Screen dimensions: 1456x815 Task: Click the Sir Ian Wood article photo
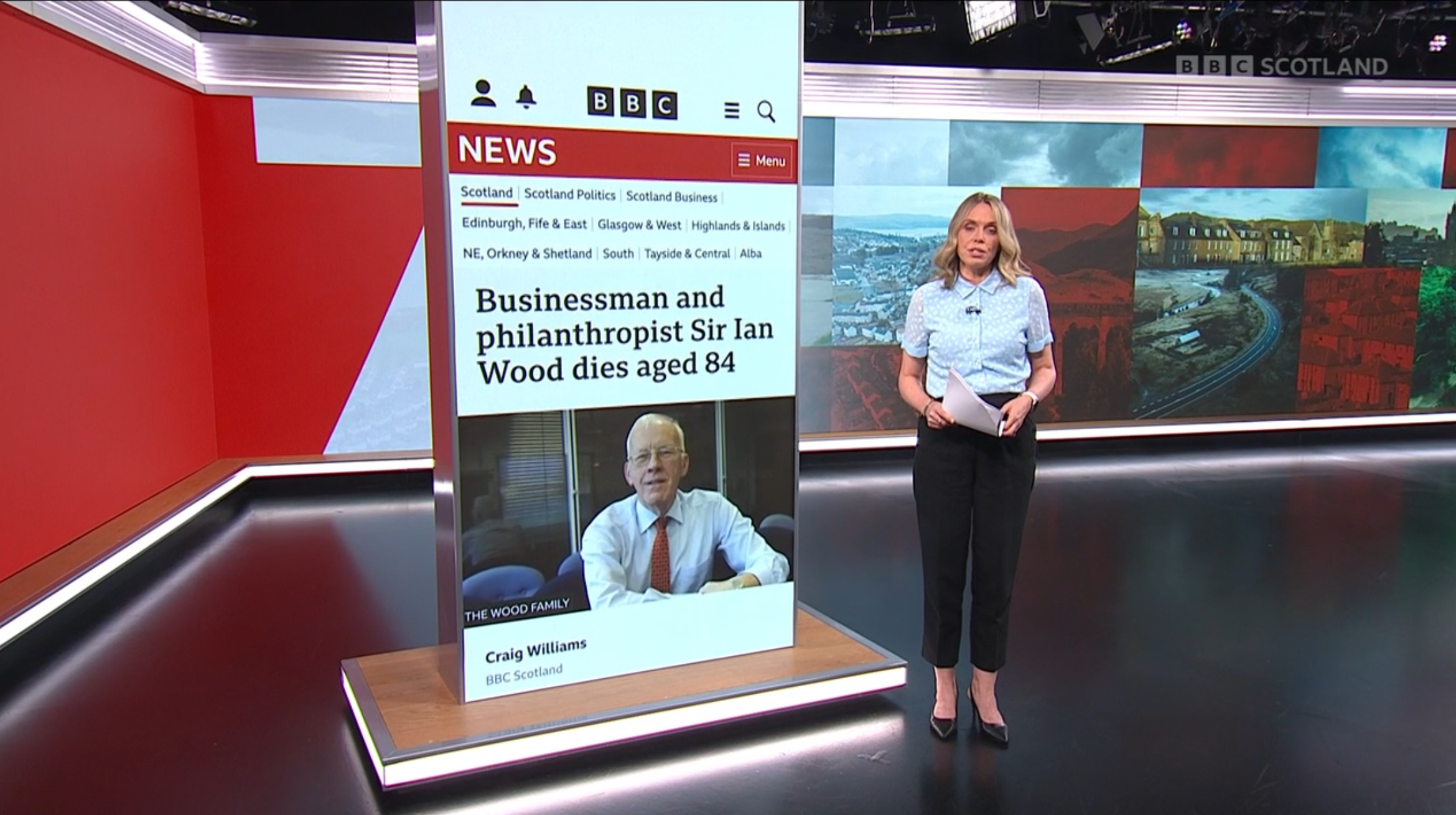(627, 511)
